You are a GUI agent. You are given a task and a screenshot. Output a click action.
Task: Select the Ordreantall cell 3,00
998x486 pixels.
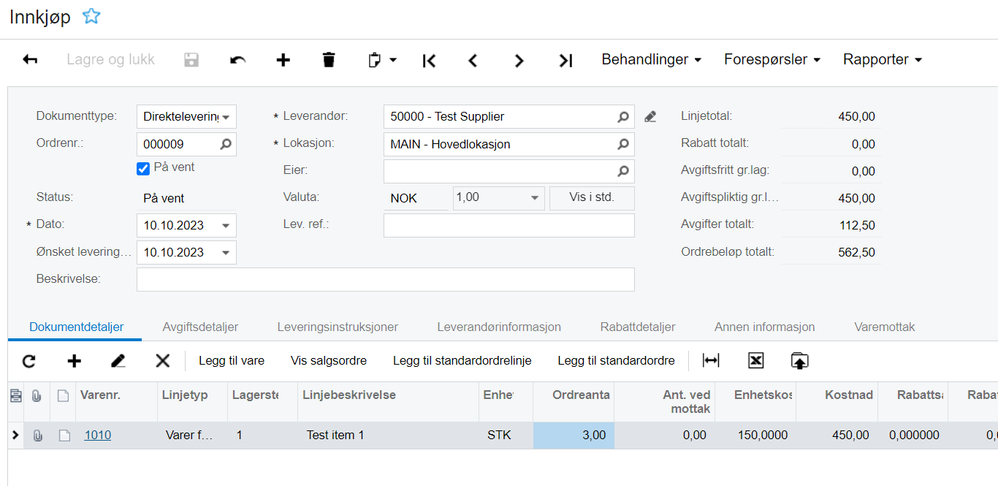click(x=573, y=436)
